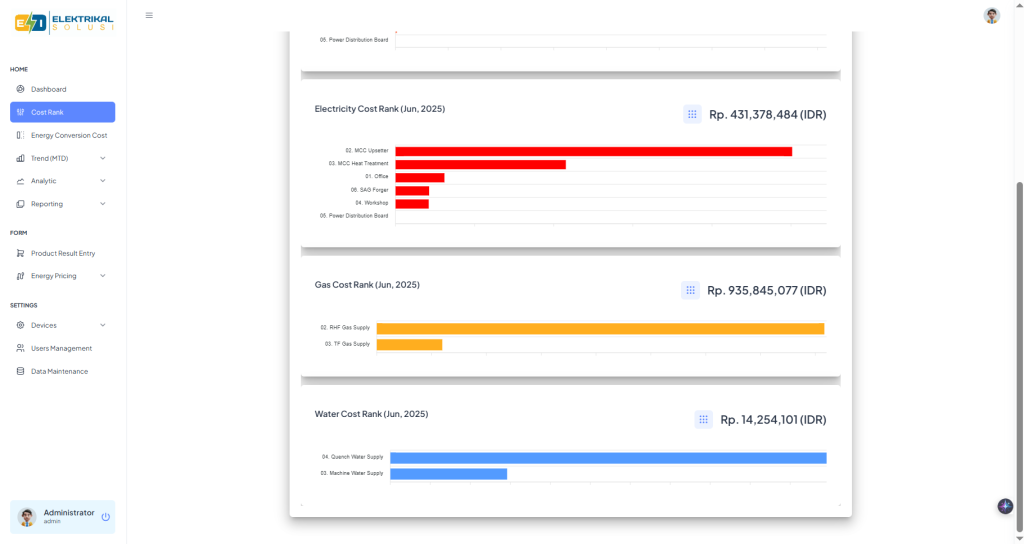Open Data Maintenance settings
Screen dimensions: 1024x544
pyautogui.click(x=59, y=371)
